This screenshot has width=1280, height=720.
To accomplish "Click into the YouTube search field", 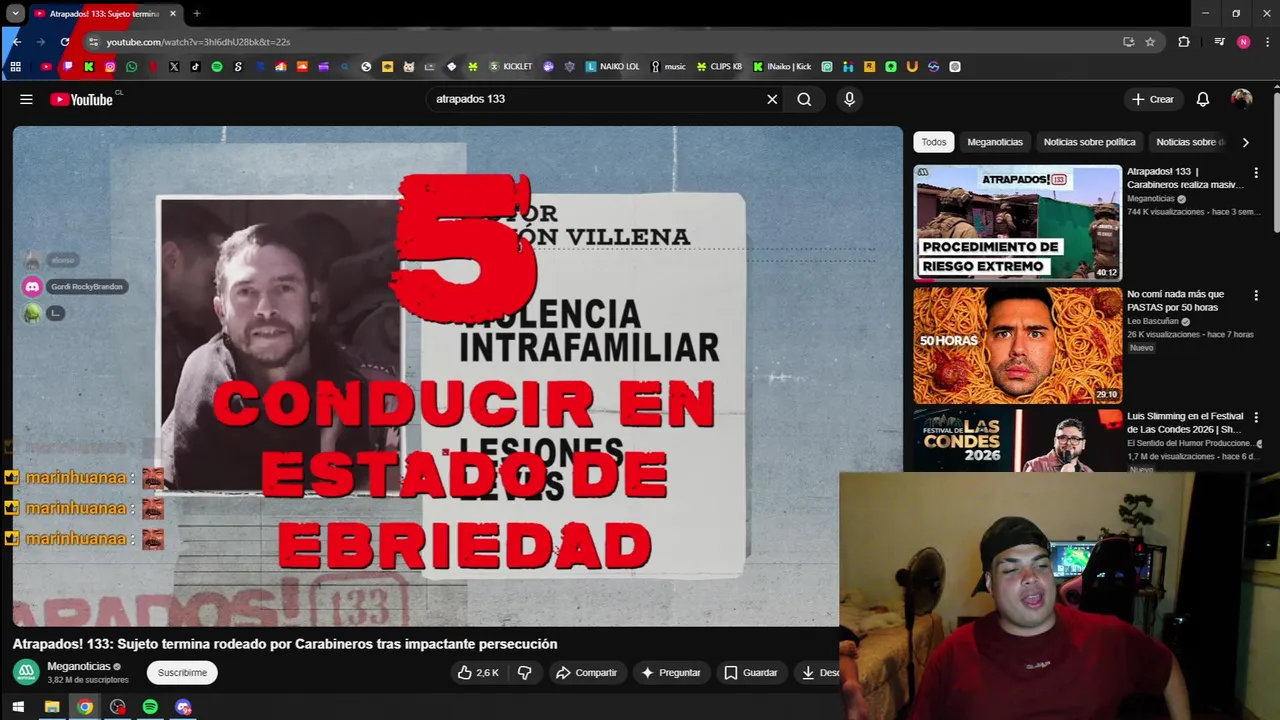I will pos(595,99).
